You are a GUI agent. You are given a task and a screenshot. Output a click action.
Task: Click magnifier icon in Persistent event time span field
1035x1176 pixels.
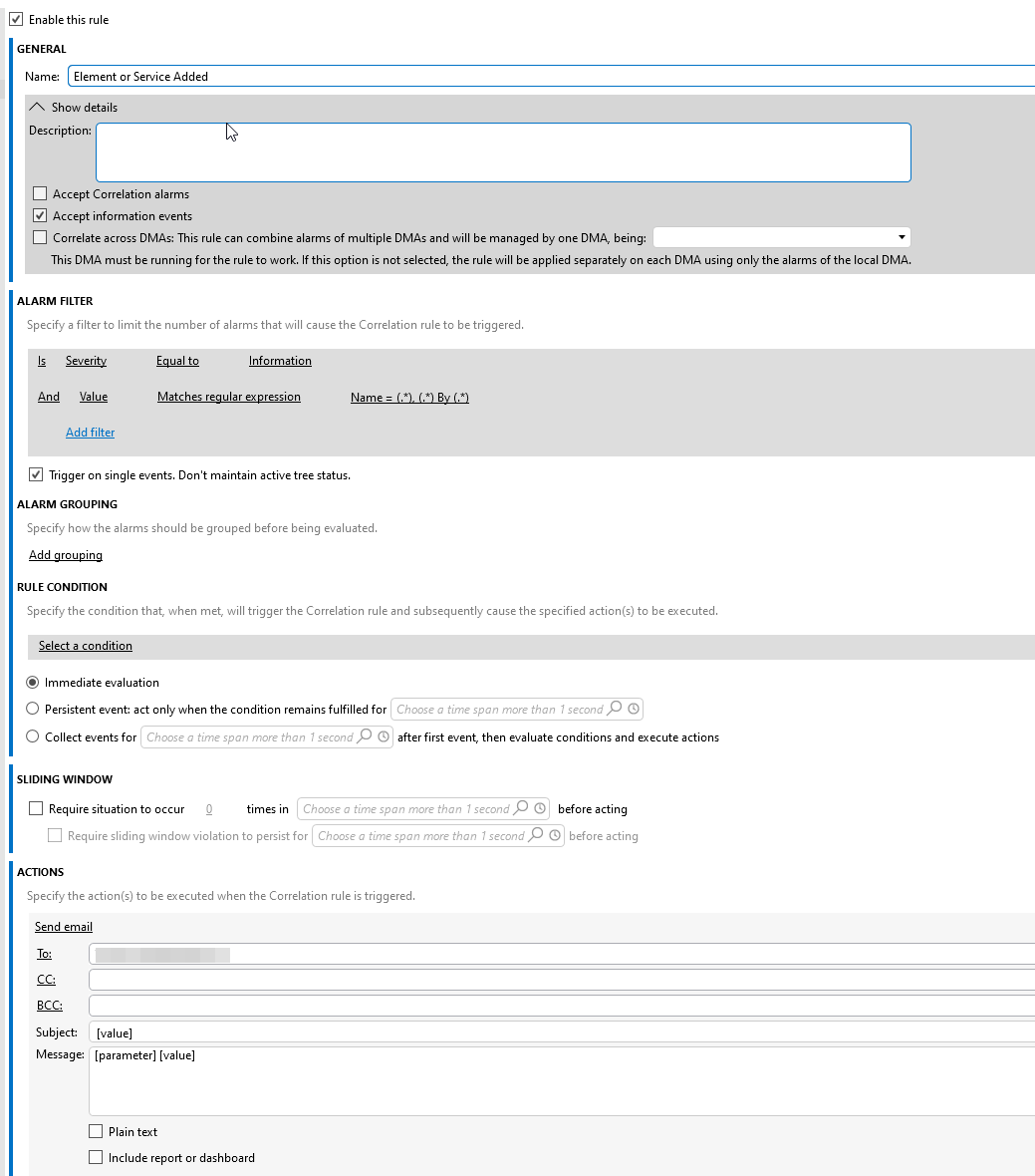point(615,708)
